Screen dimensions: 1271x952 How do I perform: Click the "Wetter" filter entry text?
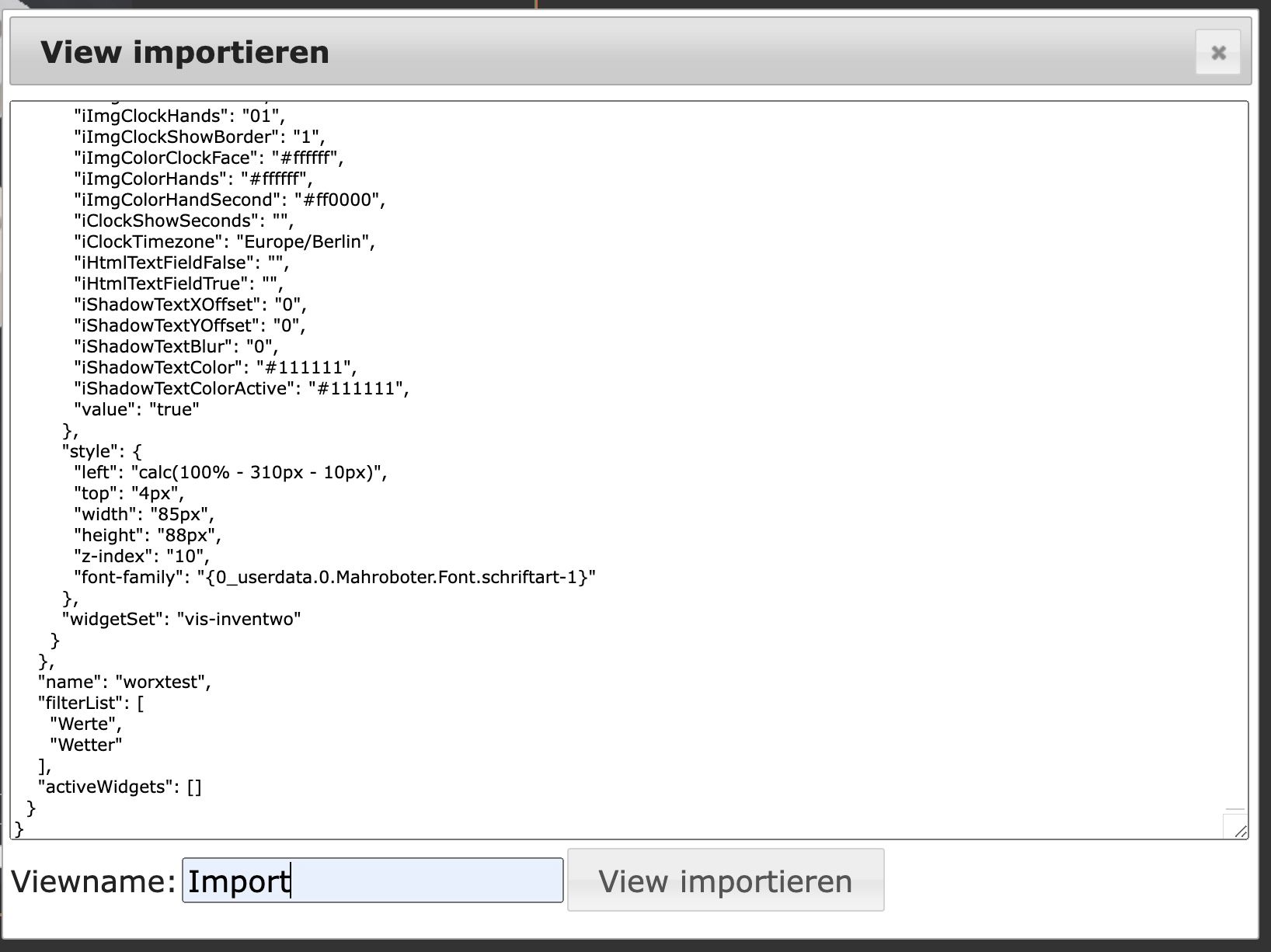86,745
